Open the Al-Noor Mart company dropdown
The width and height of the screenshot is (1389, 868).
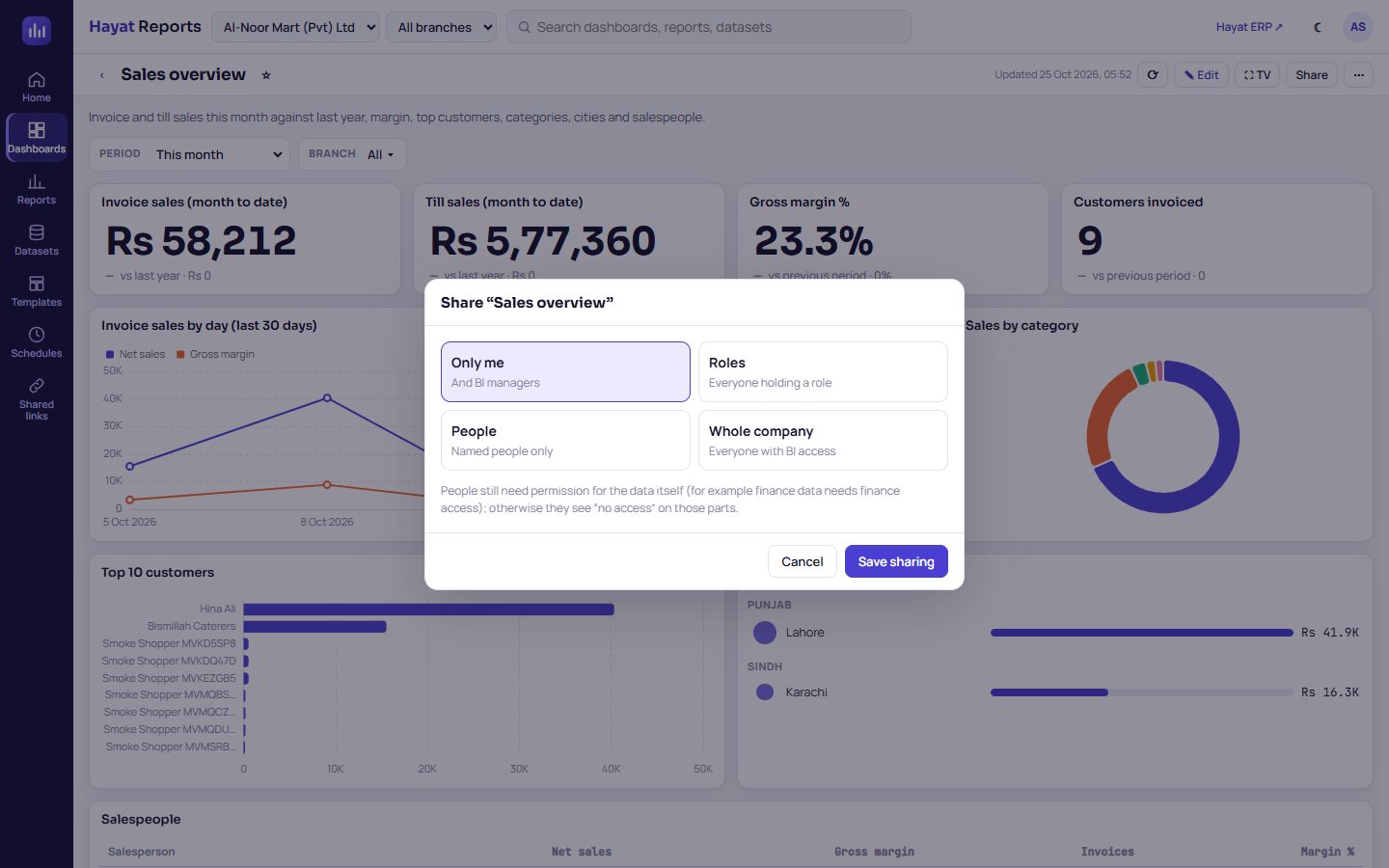click(295, 27)
